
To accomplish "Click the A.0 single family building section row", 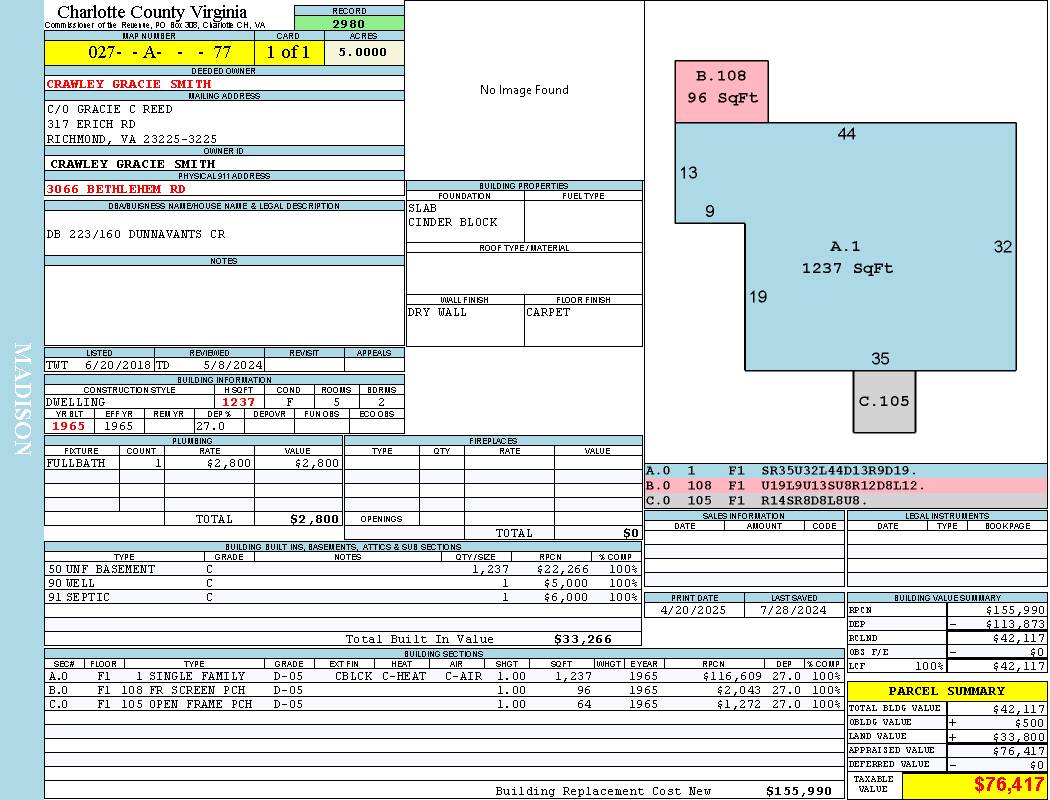I will pos(443,676).
